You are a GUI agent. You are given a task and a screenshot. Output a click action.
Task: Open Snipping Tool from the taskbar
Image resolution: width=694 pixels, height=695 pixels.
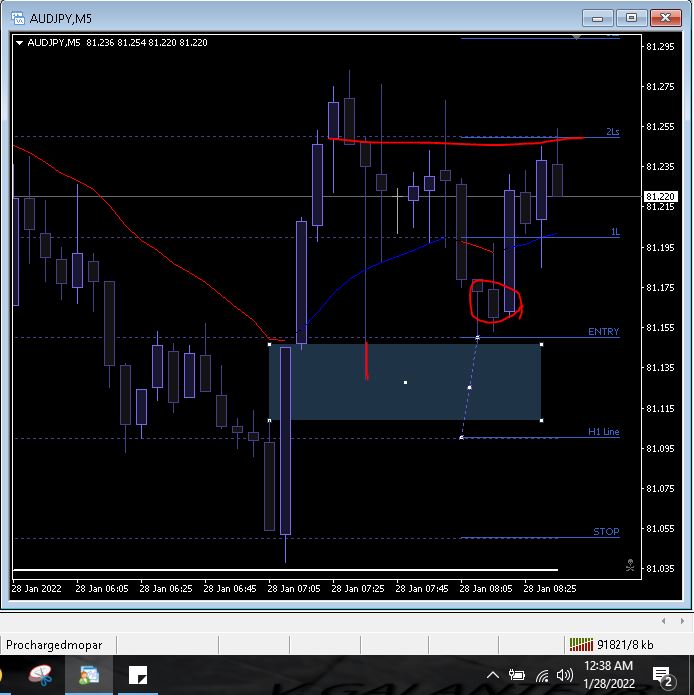pyautogui.click(x=41, y=675)
